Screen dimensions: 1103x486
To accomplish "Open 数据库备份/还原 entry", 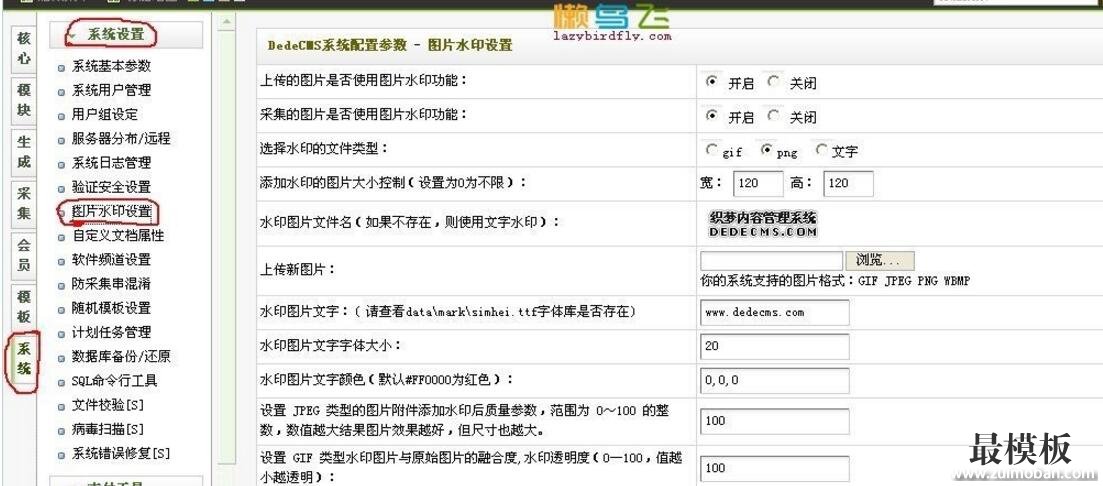I will 121,357.
